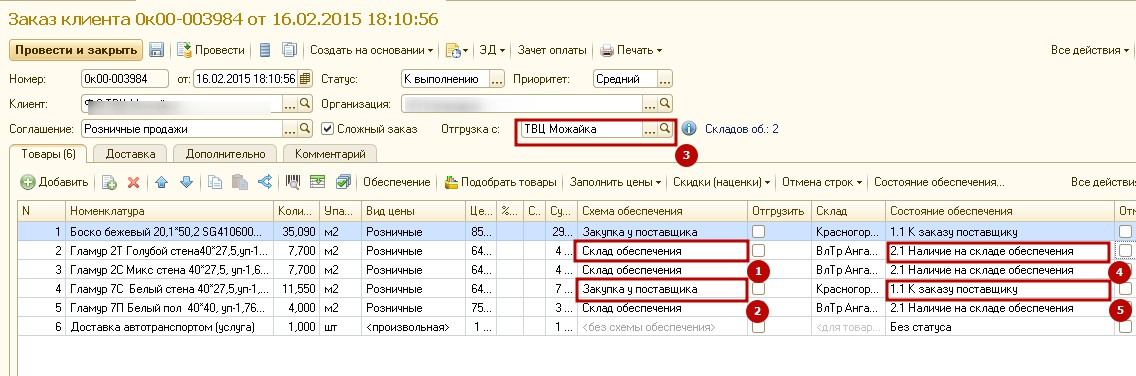Copy the current row (document plus icon)
Image resolution: width=1136 pixels, height=376 pixels.
(x=109, y=182)
